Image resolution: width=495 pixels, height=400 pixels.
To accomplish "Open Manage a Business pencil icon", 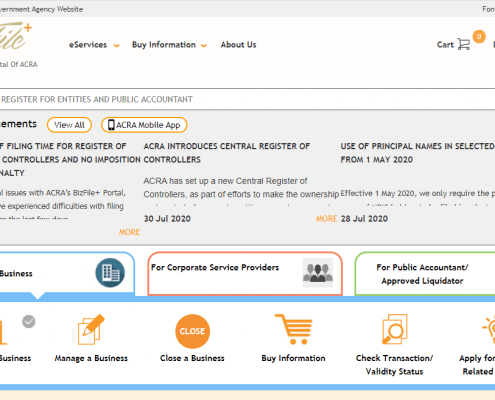I will pos(91,329).
